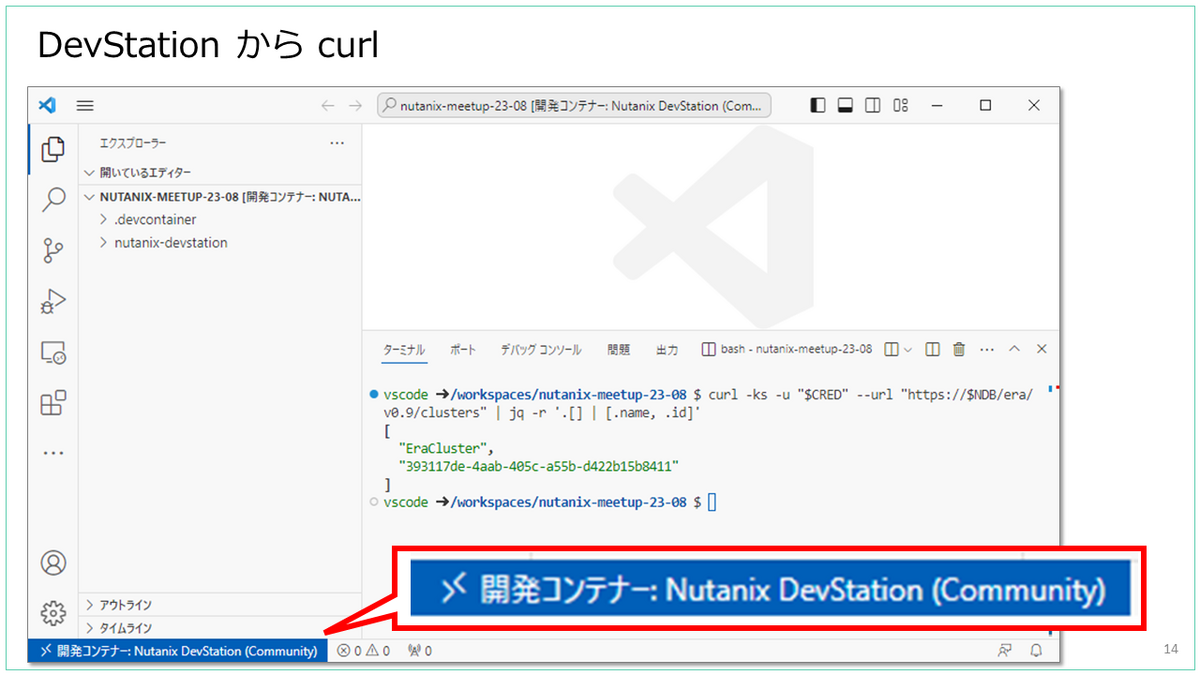Go forward with the right arrow
Viewport: 1200px width, 675px height.
tap(355, 105)
